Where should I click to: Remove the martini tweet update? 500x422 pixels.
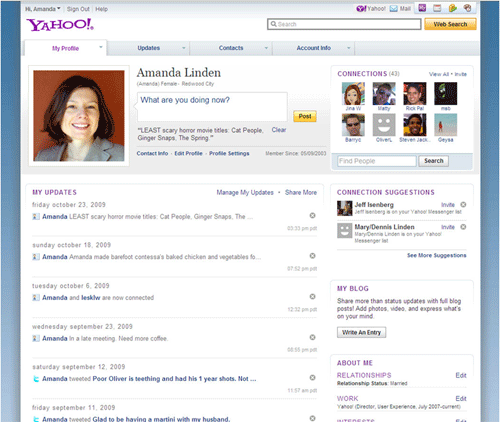click(312, 418)
